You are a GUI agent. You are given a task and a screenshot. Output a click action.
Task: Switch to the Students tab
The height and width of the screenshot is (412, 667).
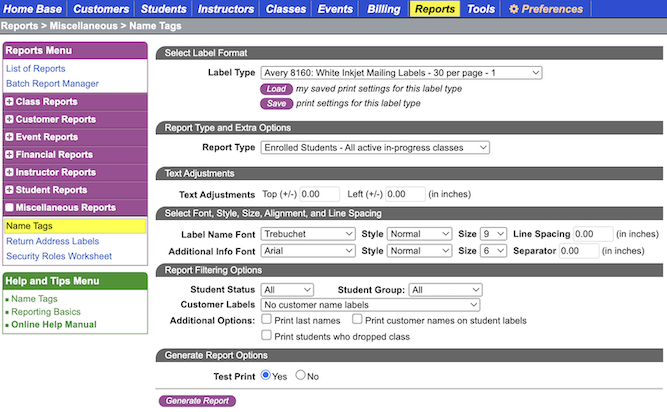point(164,9)
